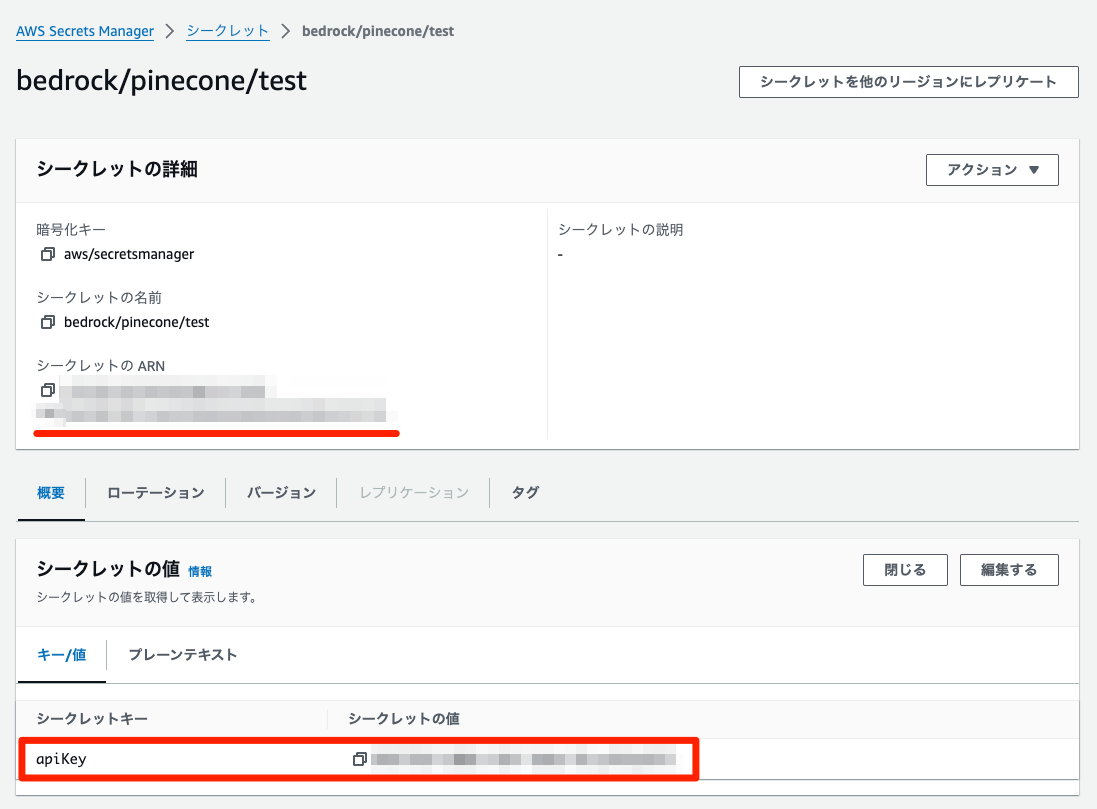Screen dimensions: 1097x809
Task: Switch to プレーンテキスト view
Action: (x=183, y=655)
